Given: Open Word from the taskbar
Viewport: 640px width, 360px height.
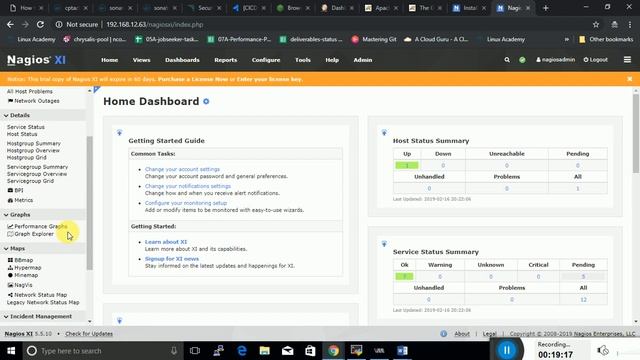Looking at the screenshot, I should 402,351.
